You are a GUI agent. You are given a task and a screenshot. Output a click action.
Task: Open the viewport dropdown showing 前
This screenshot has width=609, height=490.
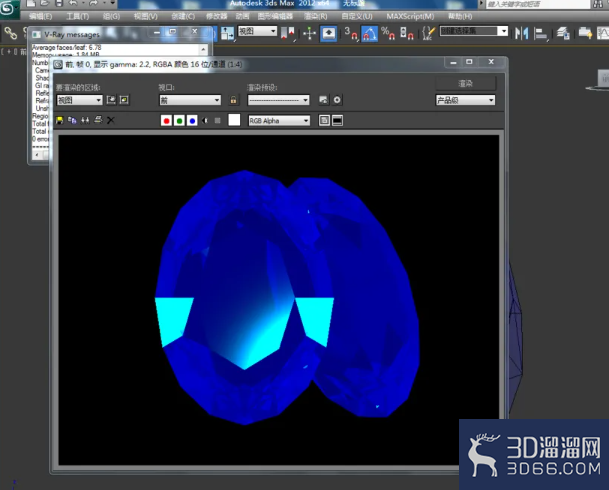coord(190,100)
